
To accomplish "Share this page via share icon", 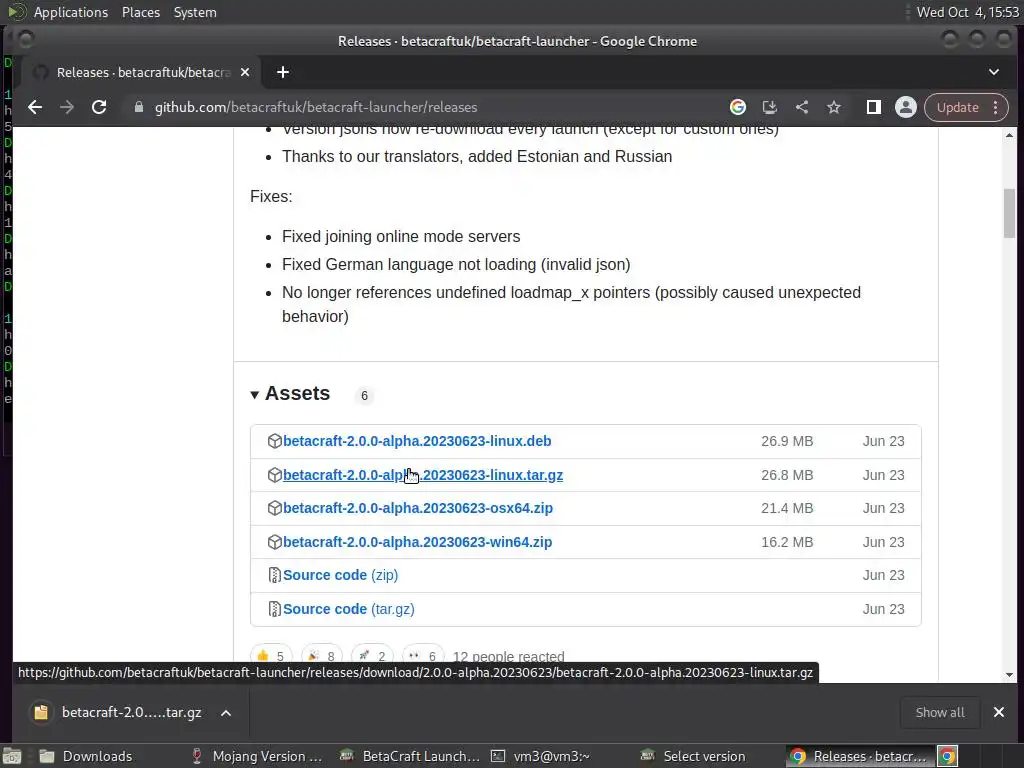I will (x=802, y=107).
